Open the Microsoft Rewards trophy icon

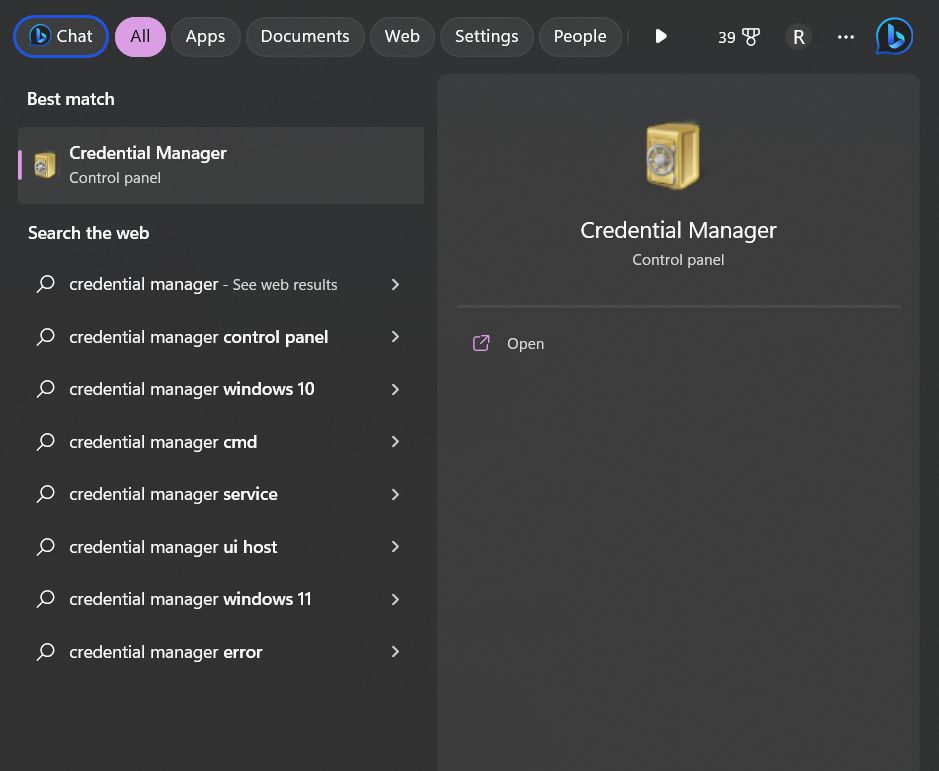pos(750,37)
